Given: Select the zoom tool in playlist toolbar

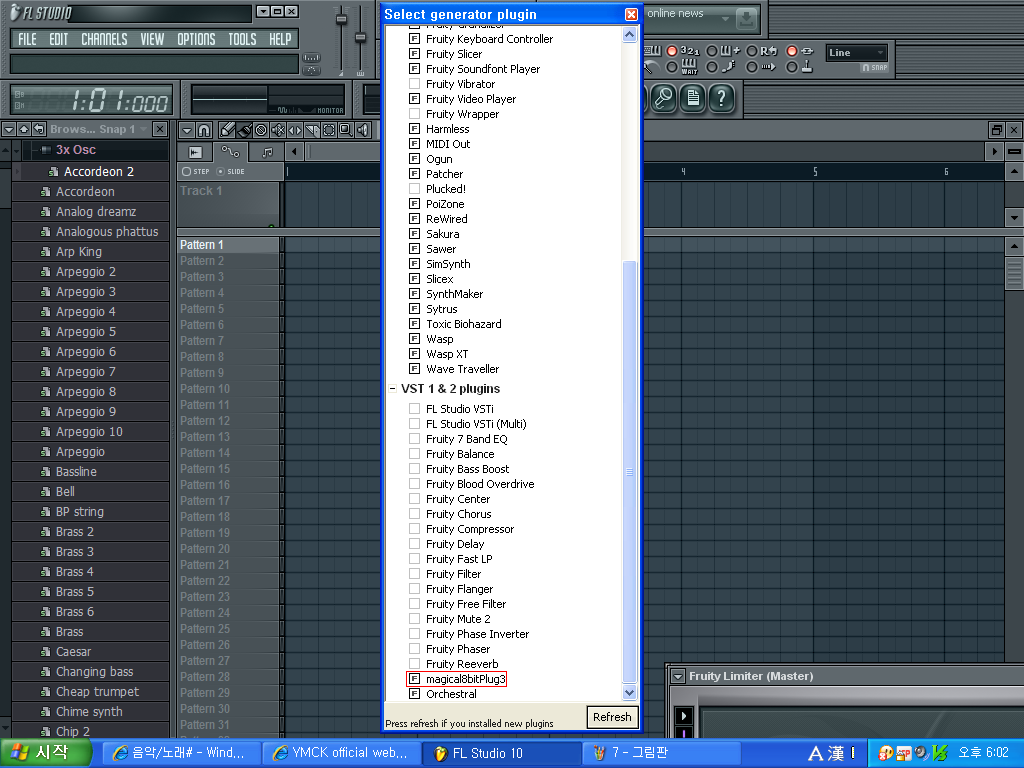Looking at the screenshot, I should coord(345,130).
